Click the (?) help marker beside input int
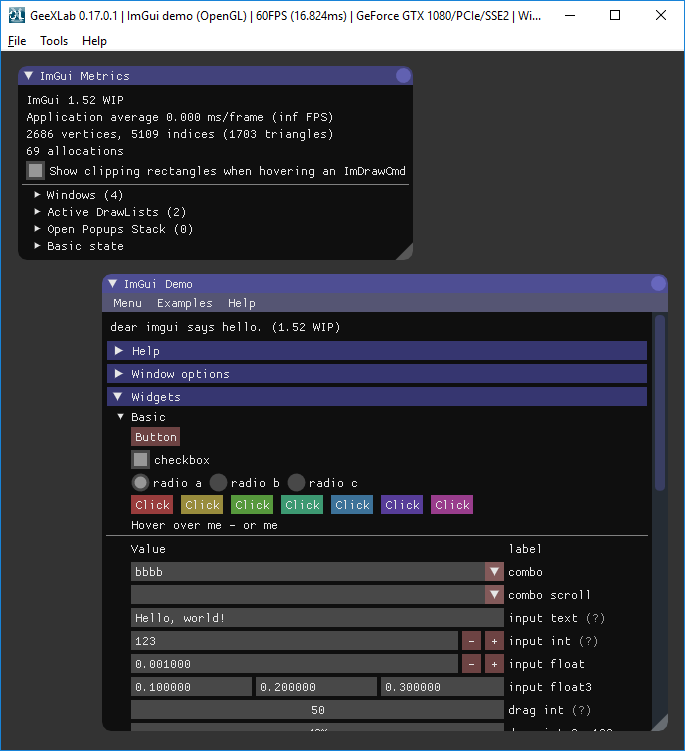 pyautogui.click(x=589, y=641)
